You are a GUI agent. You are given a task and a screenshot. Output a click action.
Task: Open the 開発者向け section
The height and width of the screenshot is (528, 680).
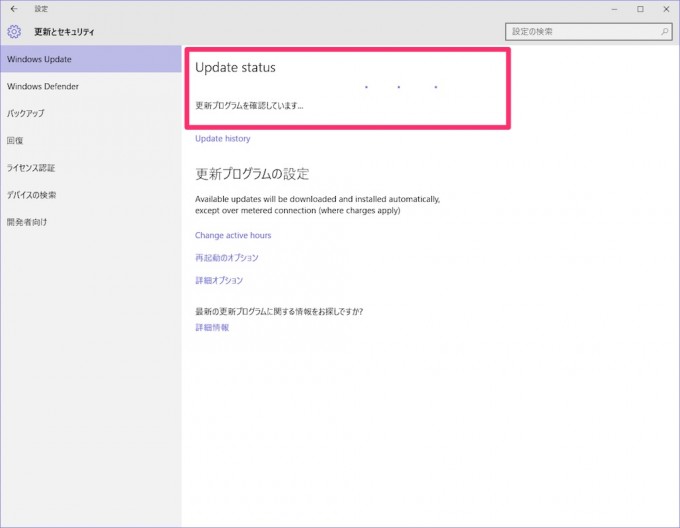(91, 222)
